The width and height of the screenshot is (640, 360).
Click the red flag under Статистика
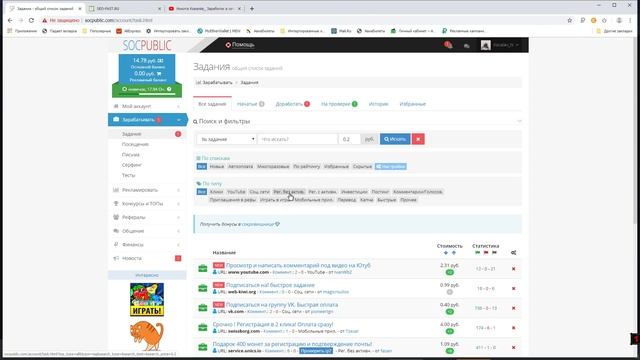click(x=486, y=253)
